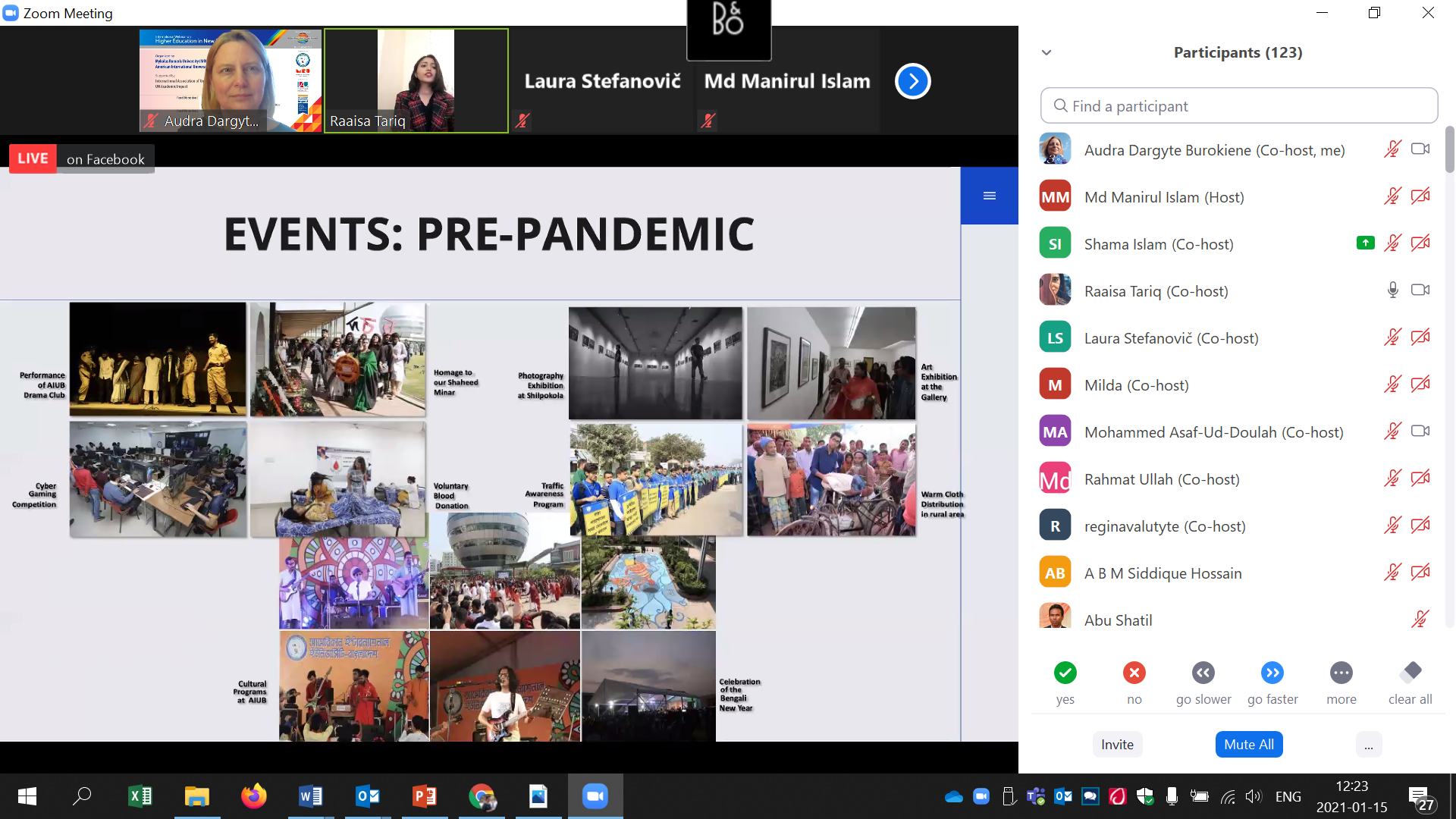The width and height of the screenshot is (1456, 819).
Task: Toggle Laura Stefanovič's muted microphone
Action: [x=1392, y=337]
